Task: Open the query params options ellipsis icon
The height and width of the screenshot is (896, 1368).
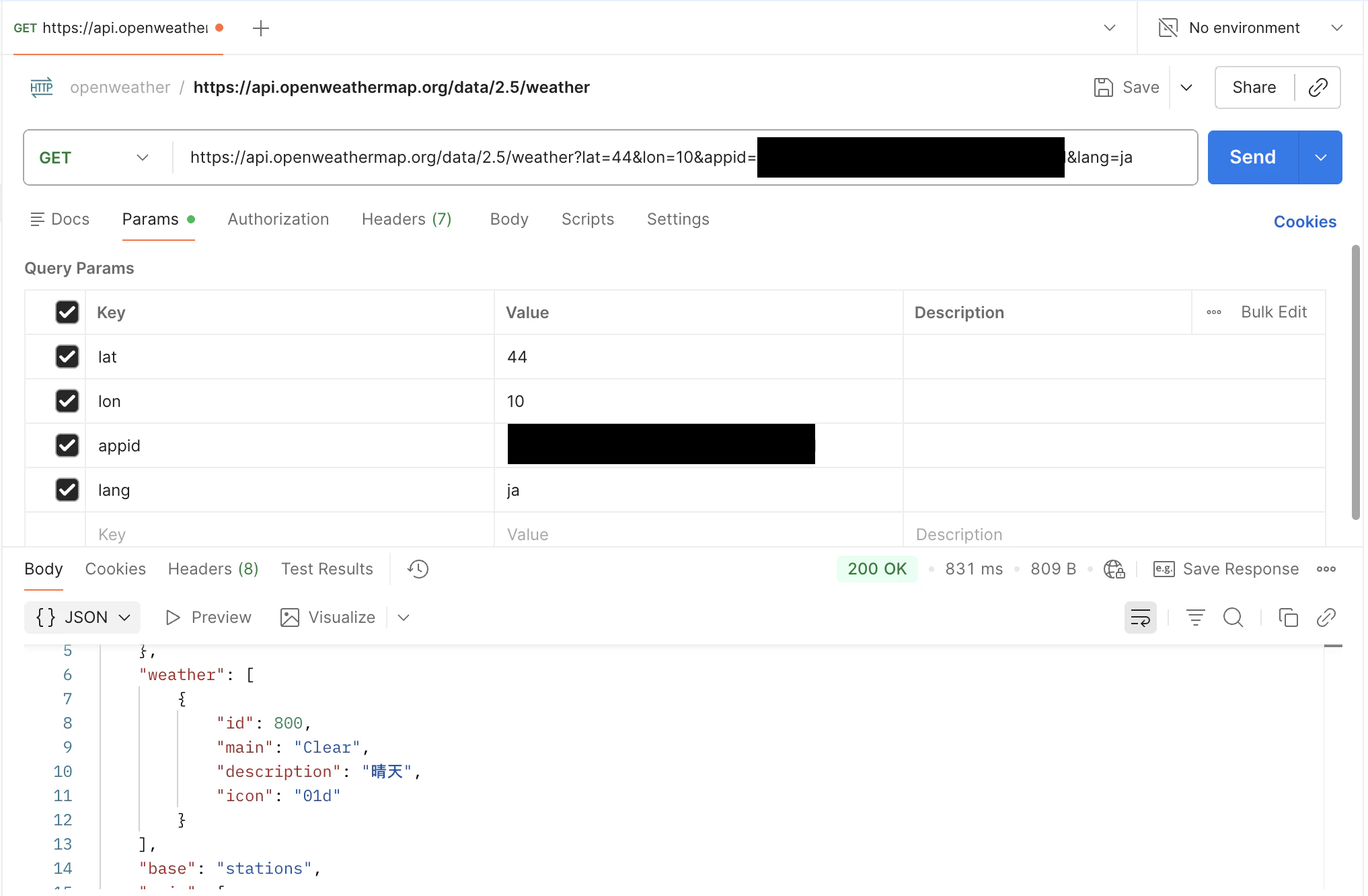Action: click(1214, 312)
